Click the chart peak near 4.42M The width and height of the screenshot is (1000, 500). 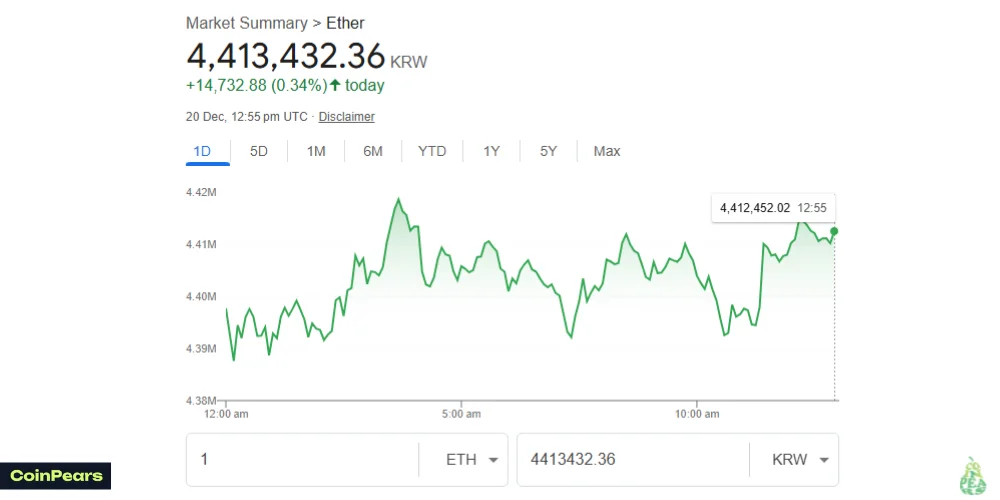coord(399,199)
